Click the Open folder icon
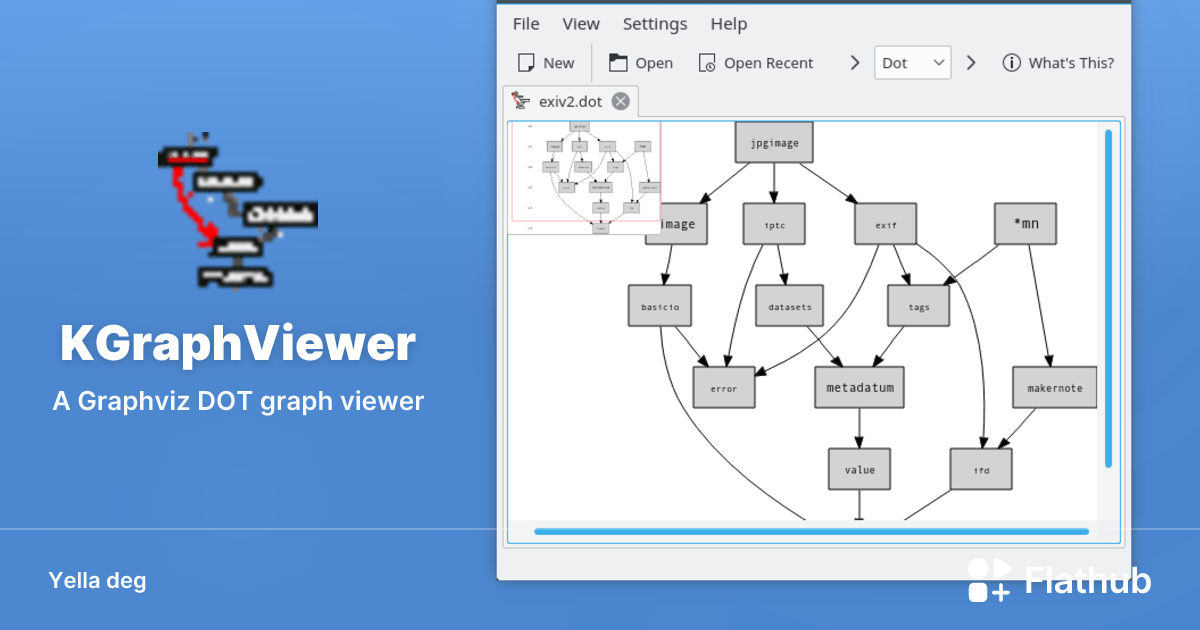 616,62
